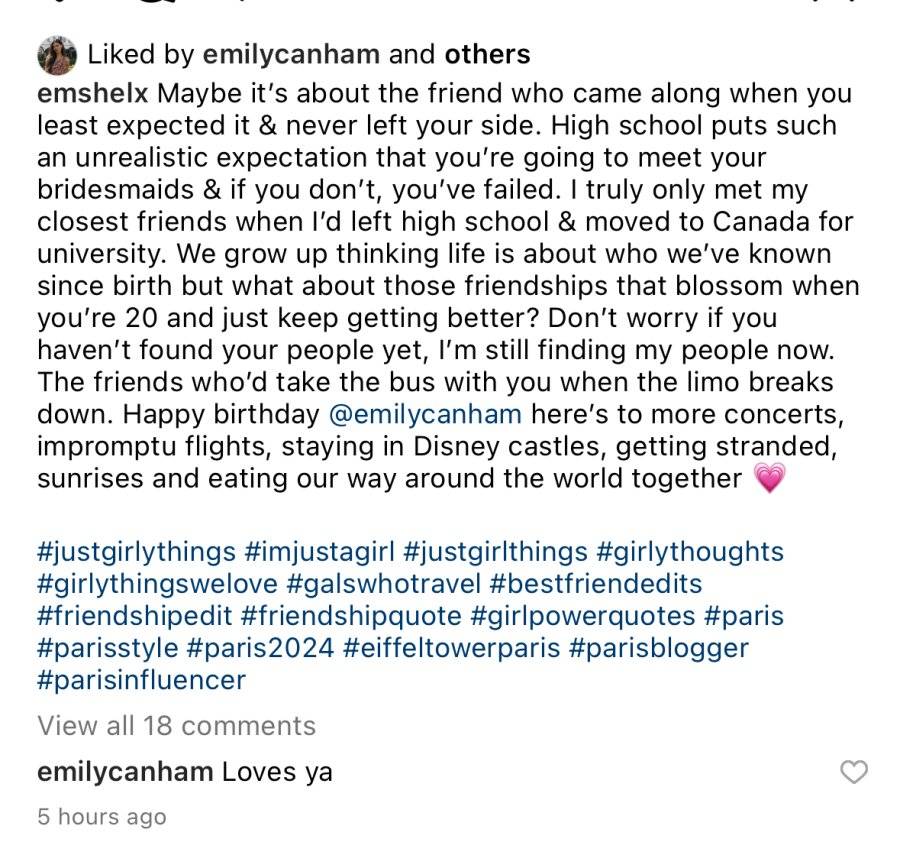This screenshot has width=900, height=868.
Task: Open the #parisinfluencer hashtag
Action: coord(142,680)
